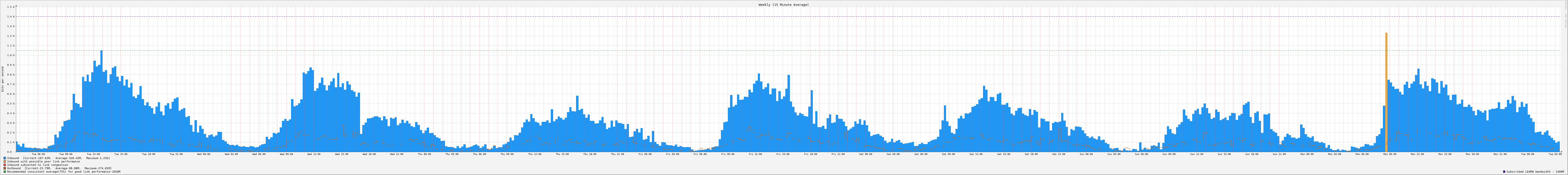This screenshot has width=1568, height=175.
Task: Click the blue Inbound legend swatch
Action: point(5,158)
